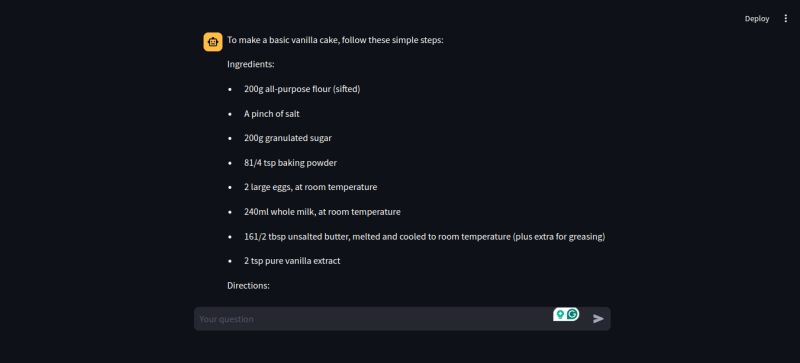Click the '200g all-purpose flour (sifted)' line

[302, 89]
